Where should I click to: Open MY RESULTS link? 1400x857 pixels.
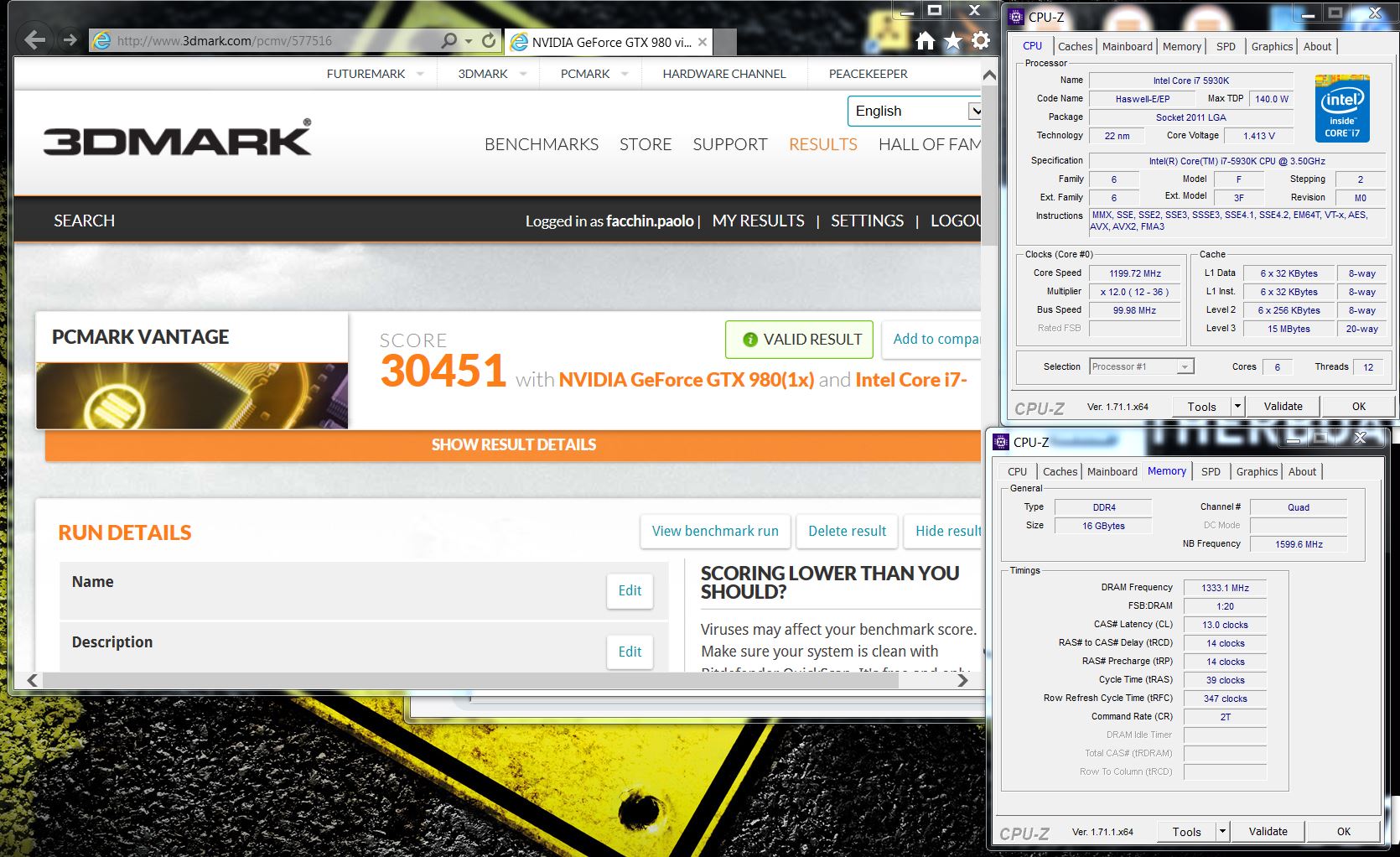click(x=758, y=221)
